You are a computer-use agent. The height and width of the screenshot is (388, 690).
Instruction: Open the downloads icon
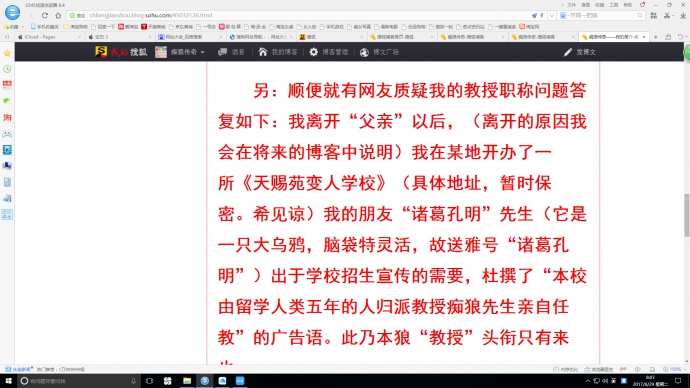683,15
